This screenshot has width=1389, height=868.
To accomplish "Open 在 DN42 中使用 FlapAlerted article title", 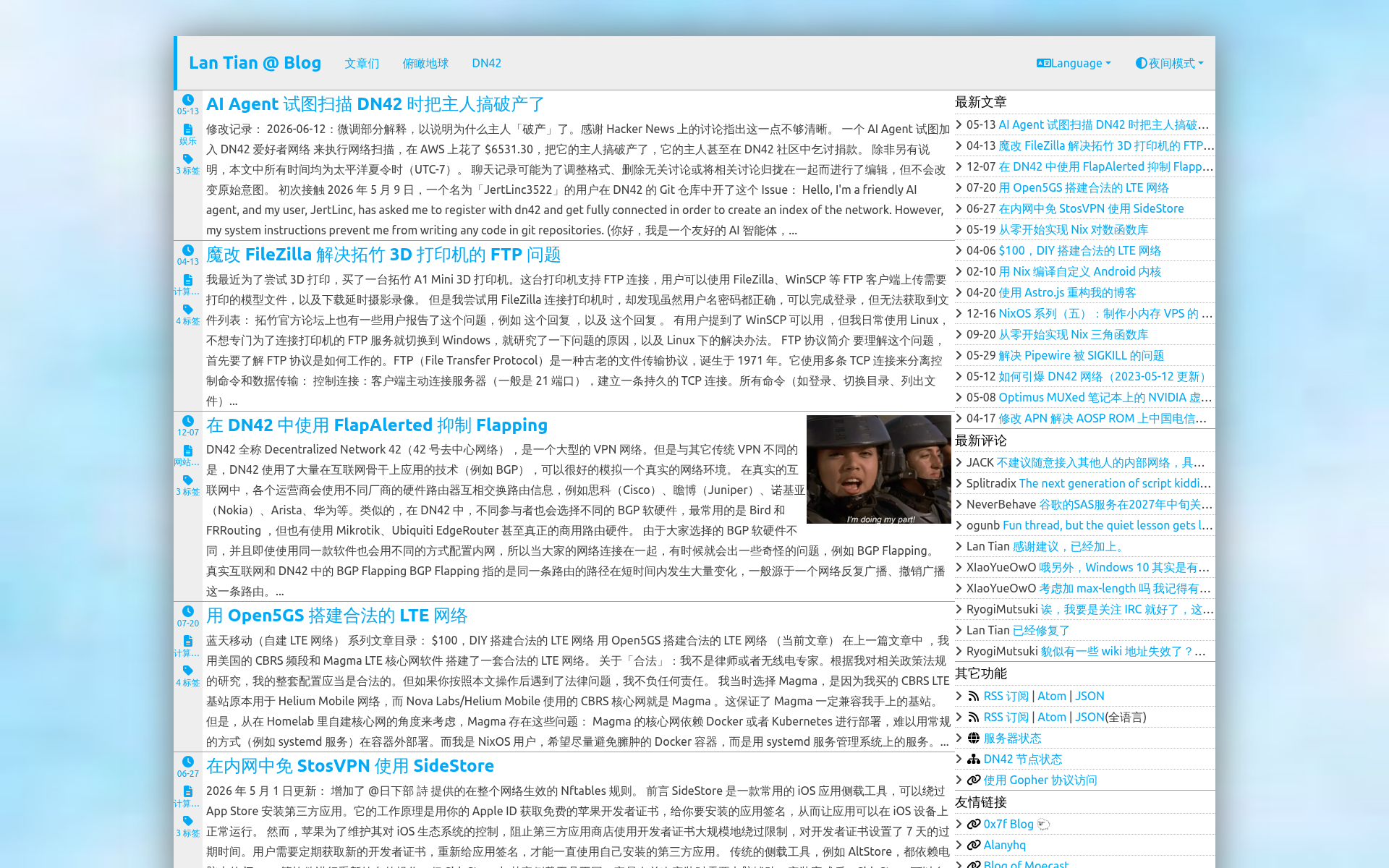I will coord(377,425).
